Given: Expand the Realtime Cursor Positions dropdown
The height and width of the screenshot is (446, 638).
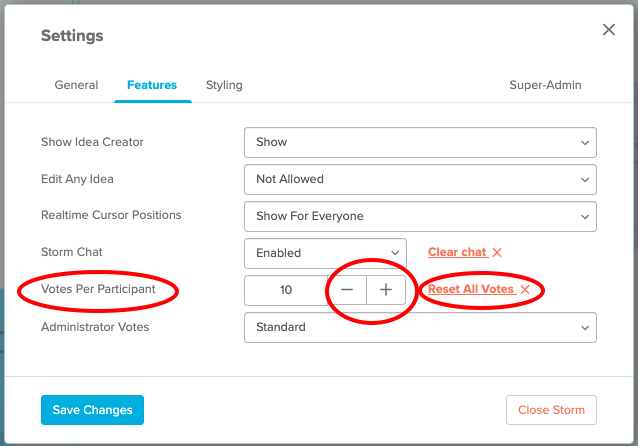Looking at the screenshot, I should click(x=420, y=216).
